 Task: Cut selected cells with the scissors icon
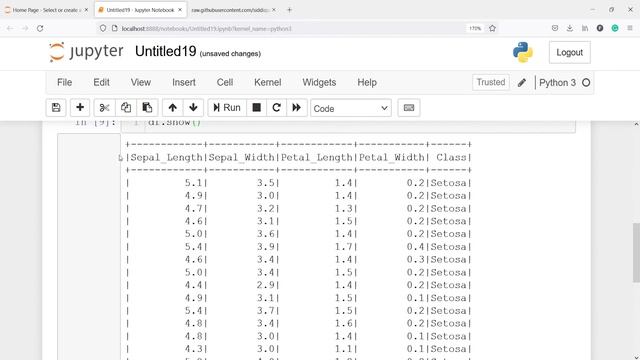[104, 108]
